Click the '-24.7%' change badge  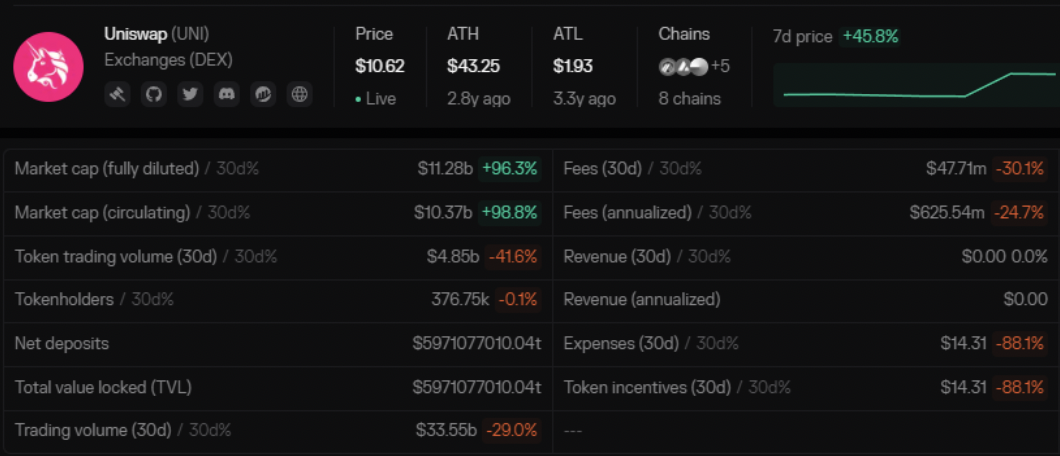(1019, 213)
